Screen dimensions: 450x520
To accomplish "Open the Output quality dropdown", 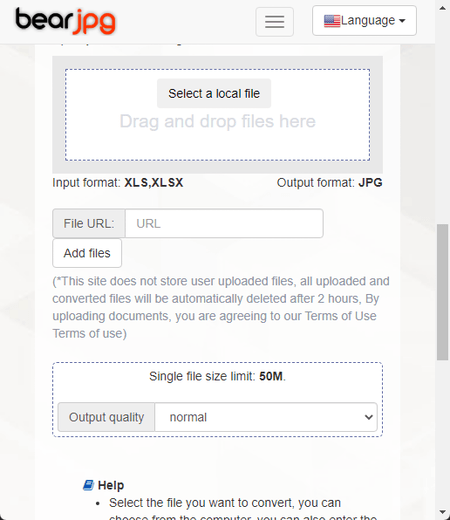I will [x=266, y=417].
